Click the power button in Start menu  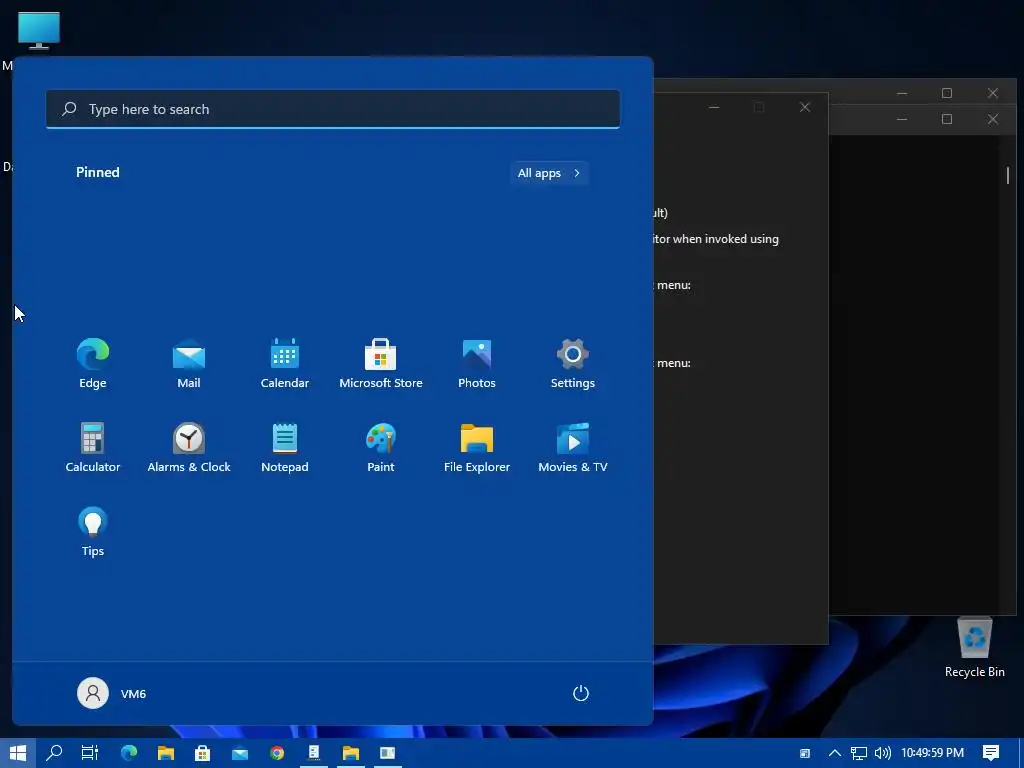pos(581,693)
